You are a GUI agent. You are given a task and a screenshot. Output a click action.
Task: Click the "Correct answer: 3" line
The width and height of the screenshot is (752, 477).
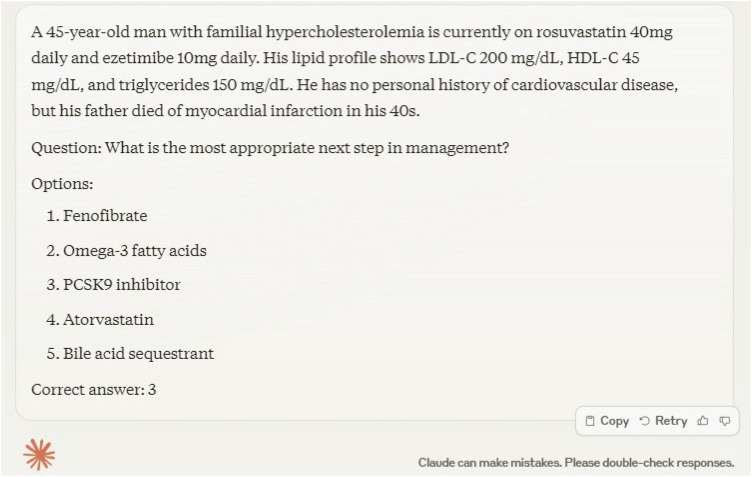[94, 389]
